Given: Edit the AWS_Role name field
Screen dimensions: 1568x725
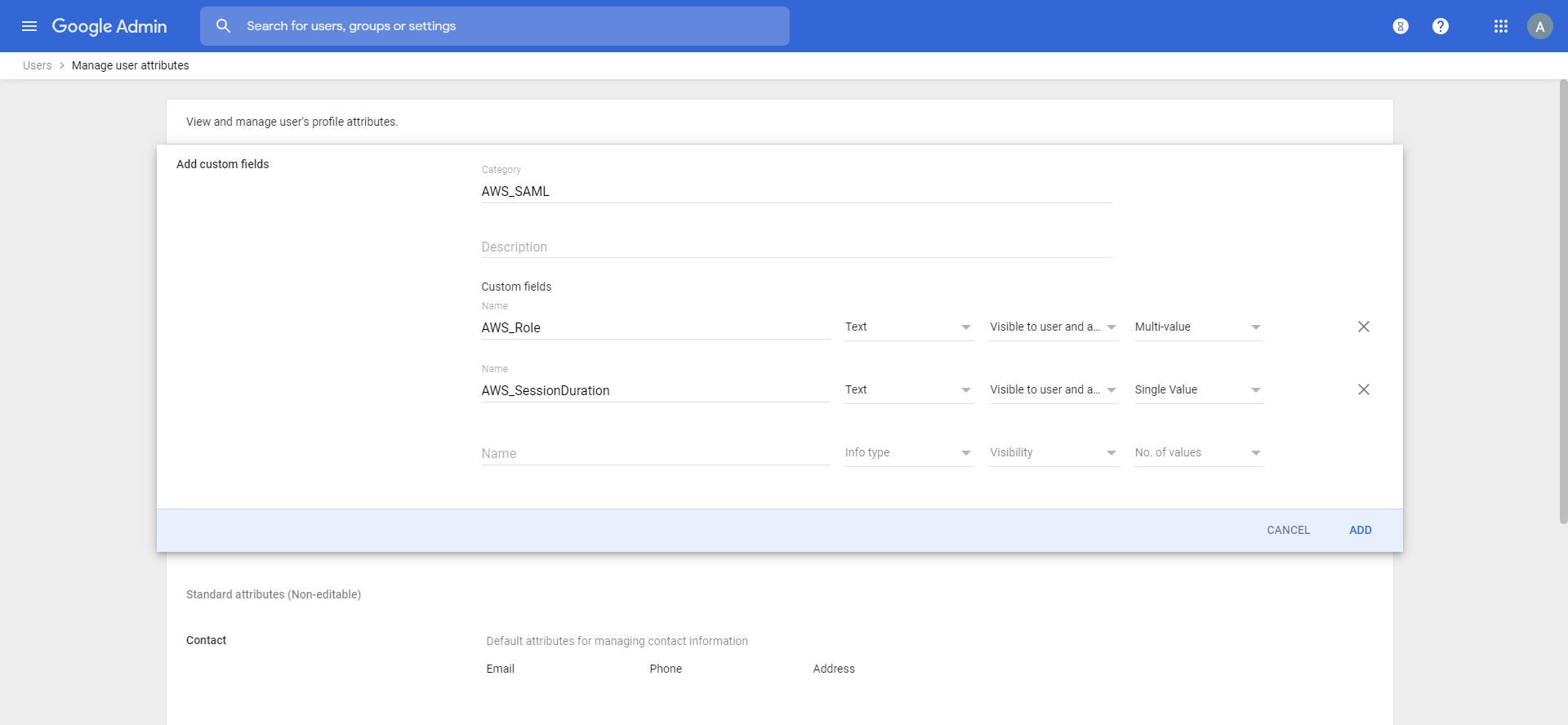Looking at the screenshot, I should (656, 327).
